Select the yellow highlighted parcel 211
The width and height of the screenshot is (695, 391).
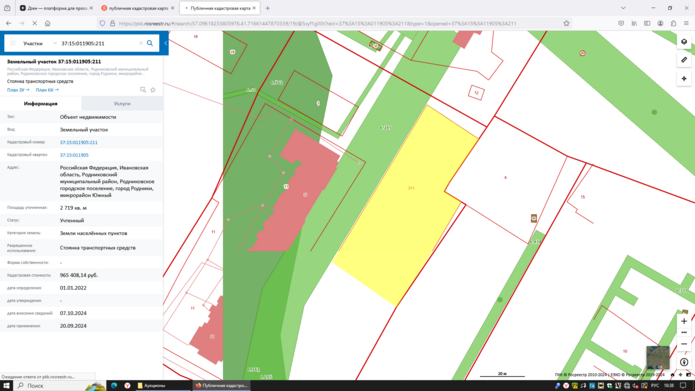pyautogui.click(x=406, y=204)
